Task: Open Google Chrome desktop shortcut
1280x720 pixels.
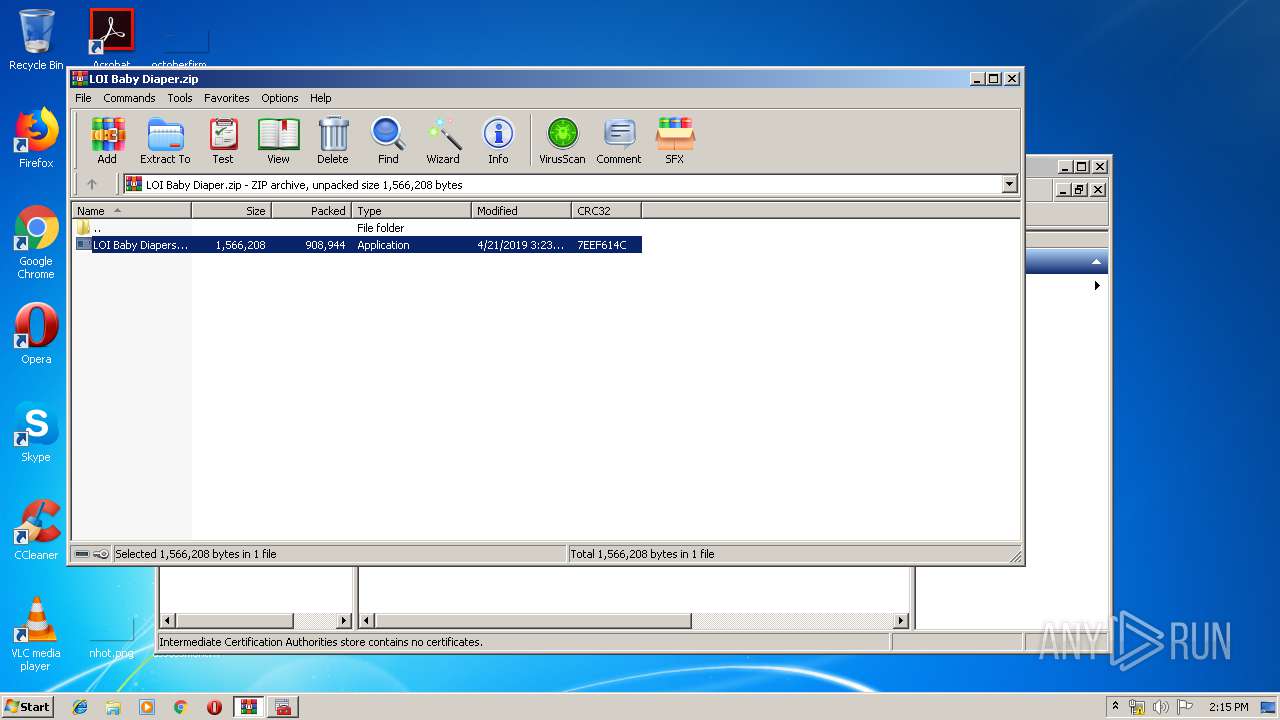Action: [x=36, y=242]
